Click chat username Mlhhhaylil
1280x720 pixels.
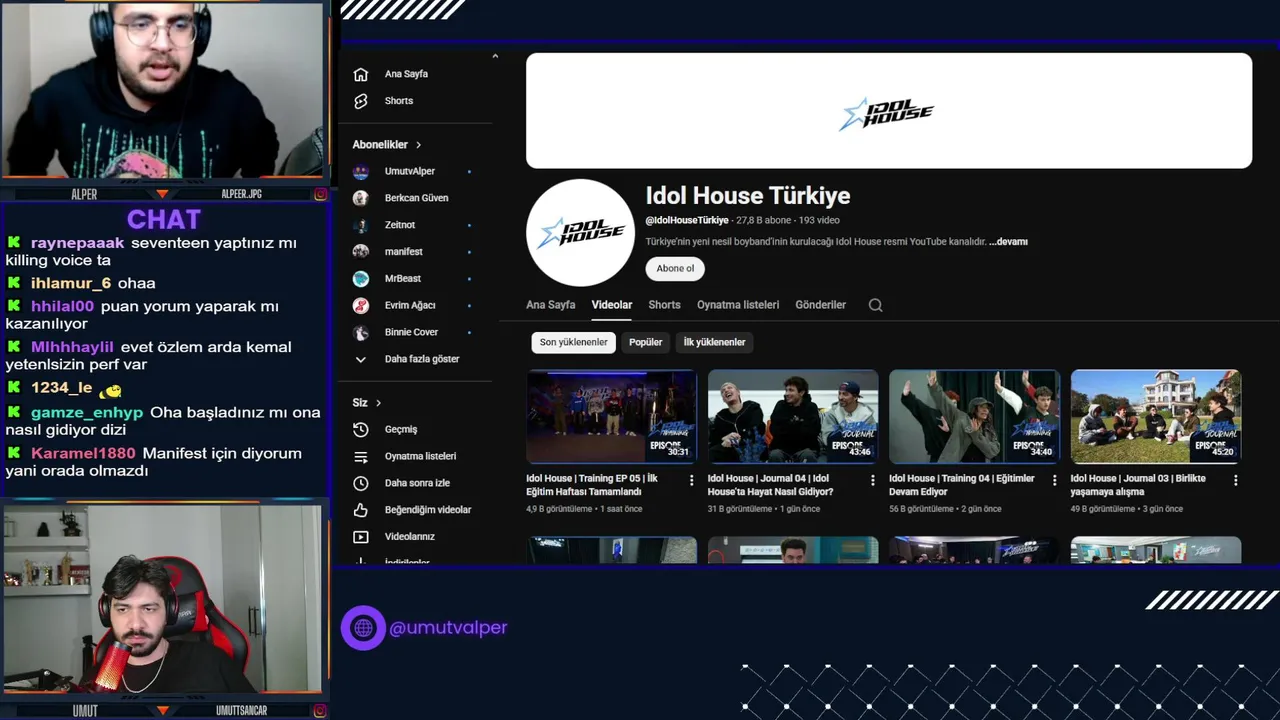(72, 347)
